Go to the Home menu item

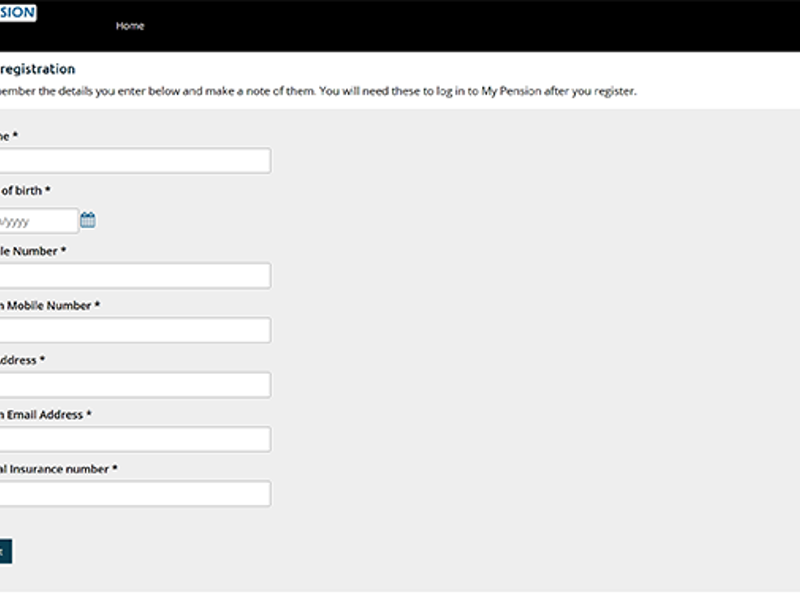[130, 26]
